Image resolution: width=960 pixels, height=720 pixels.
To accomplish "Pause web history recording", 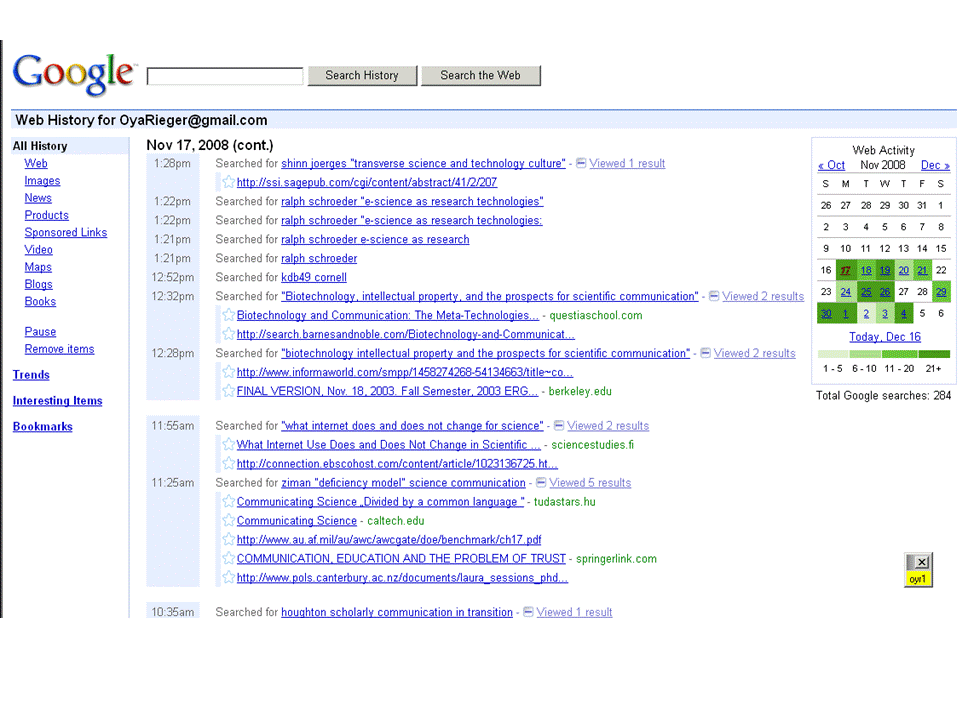I will click(40, 331).
